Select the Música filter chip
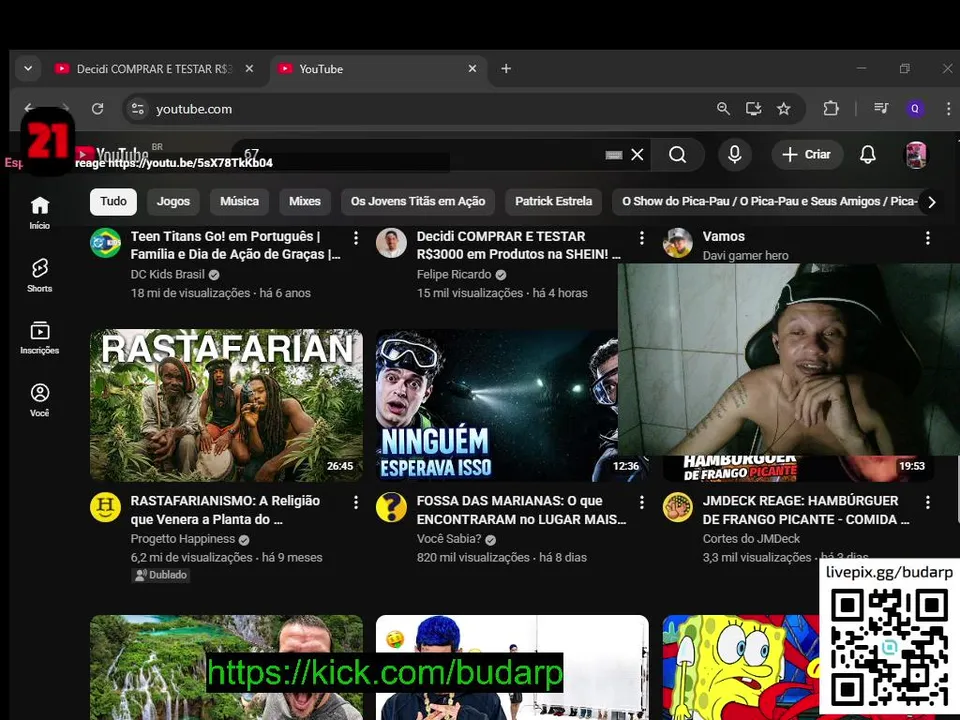 [x=239, y=201]
